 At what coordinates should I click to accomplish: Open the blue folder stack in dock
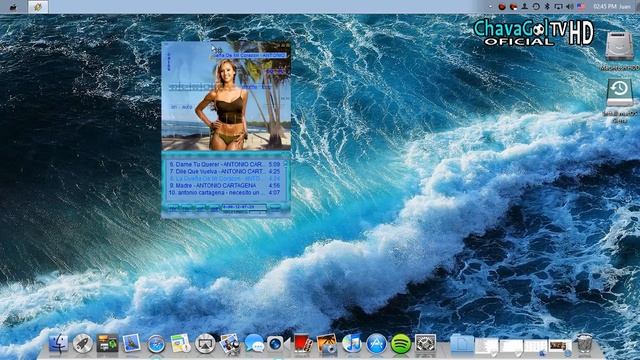462,344
